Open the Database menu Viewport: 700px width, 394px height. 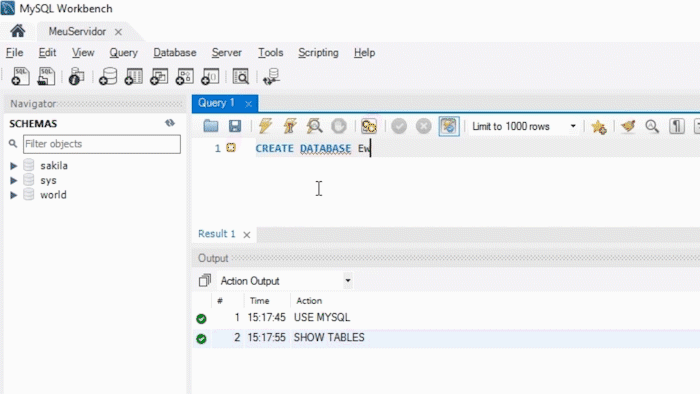coord(175,53)
